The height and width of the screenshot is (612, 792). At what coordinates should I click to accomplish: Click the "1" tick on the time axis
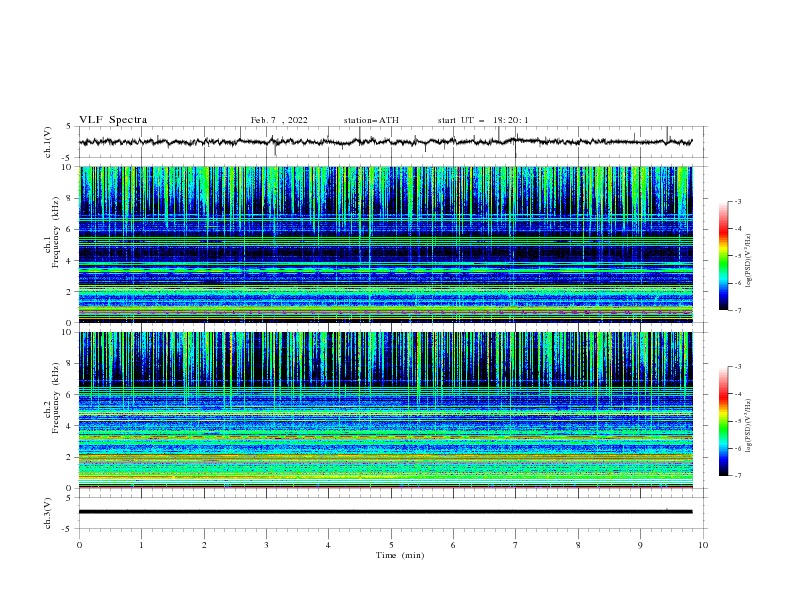click(141, 545)
